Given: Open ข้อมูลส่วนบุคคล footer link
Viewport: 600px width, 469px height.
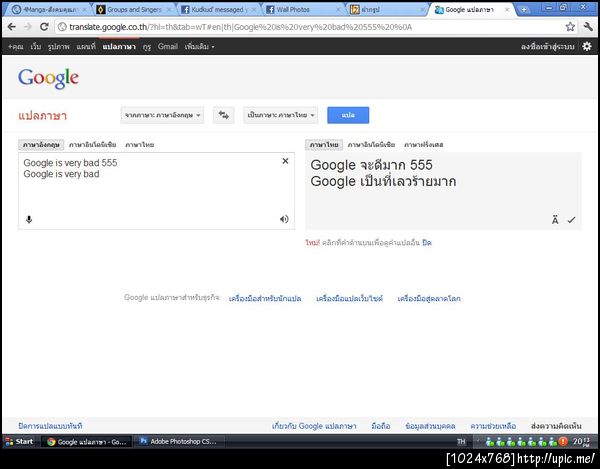Looking at the screenshot, I should [x=430, y=426].
